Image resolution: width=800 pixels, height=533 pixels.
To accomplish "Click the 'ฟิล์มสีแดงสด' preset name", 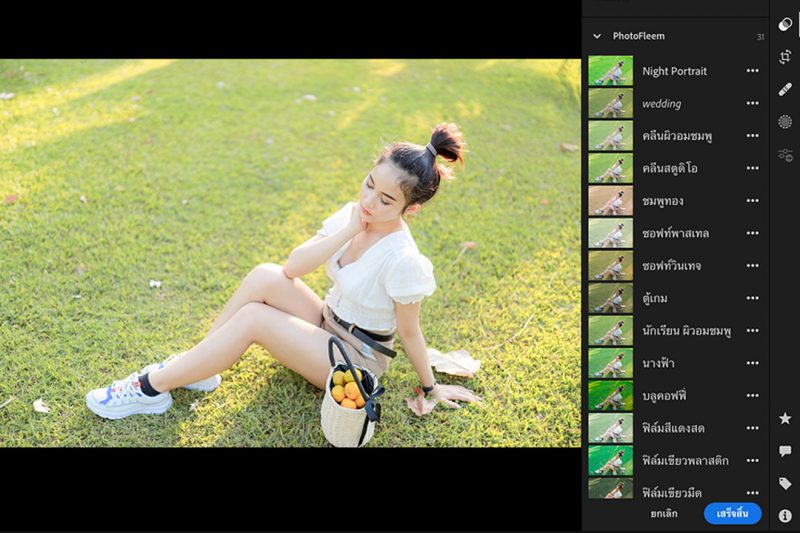I will pyautogui.click(x=673, y=428).
